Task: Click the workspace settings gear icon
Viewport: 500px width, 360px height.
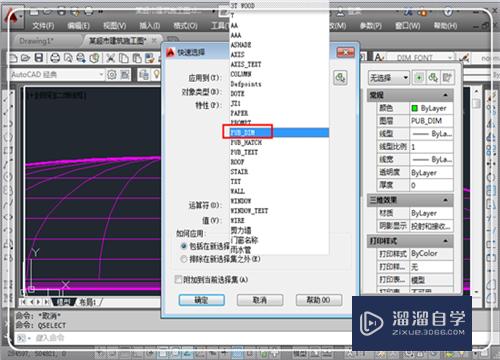Action: tap(112, 75)
